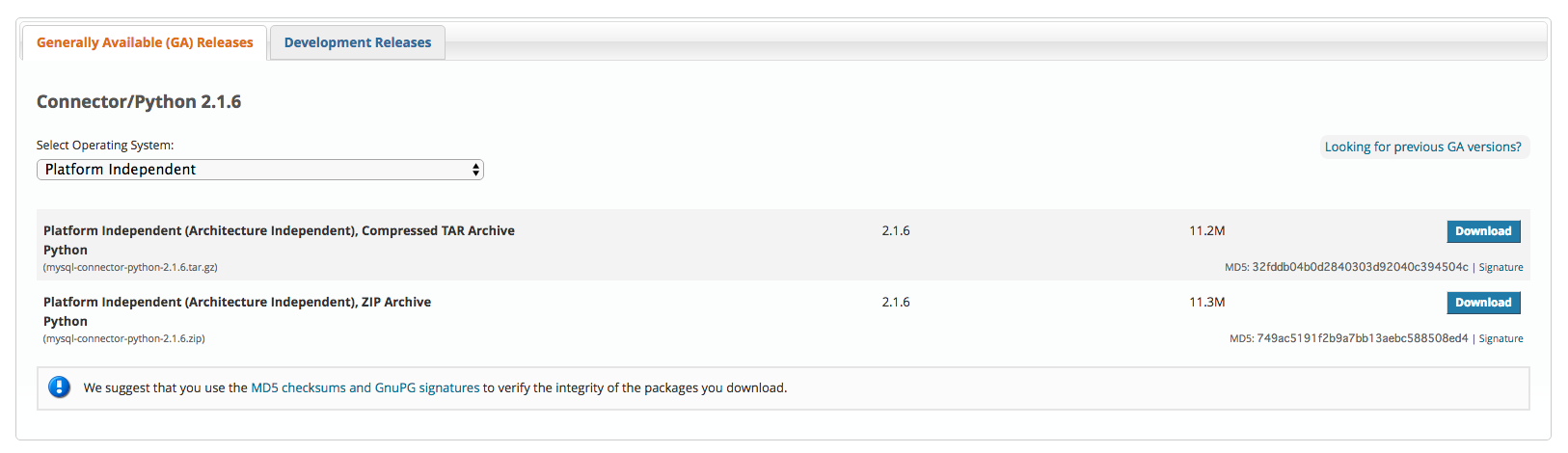Click the Connector/Python 2.1.6 heading
The width and height of the screenshot is (1568, 453).
[139, 102]
